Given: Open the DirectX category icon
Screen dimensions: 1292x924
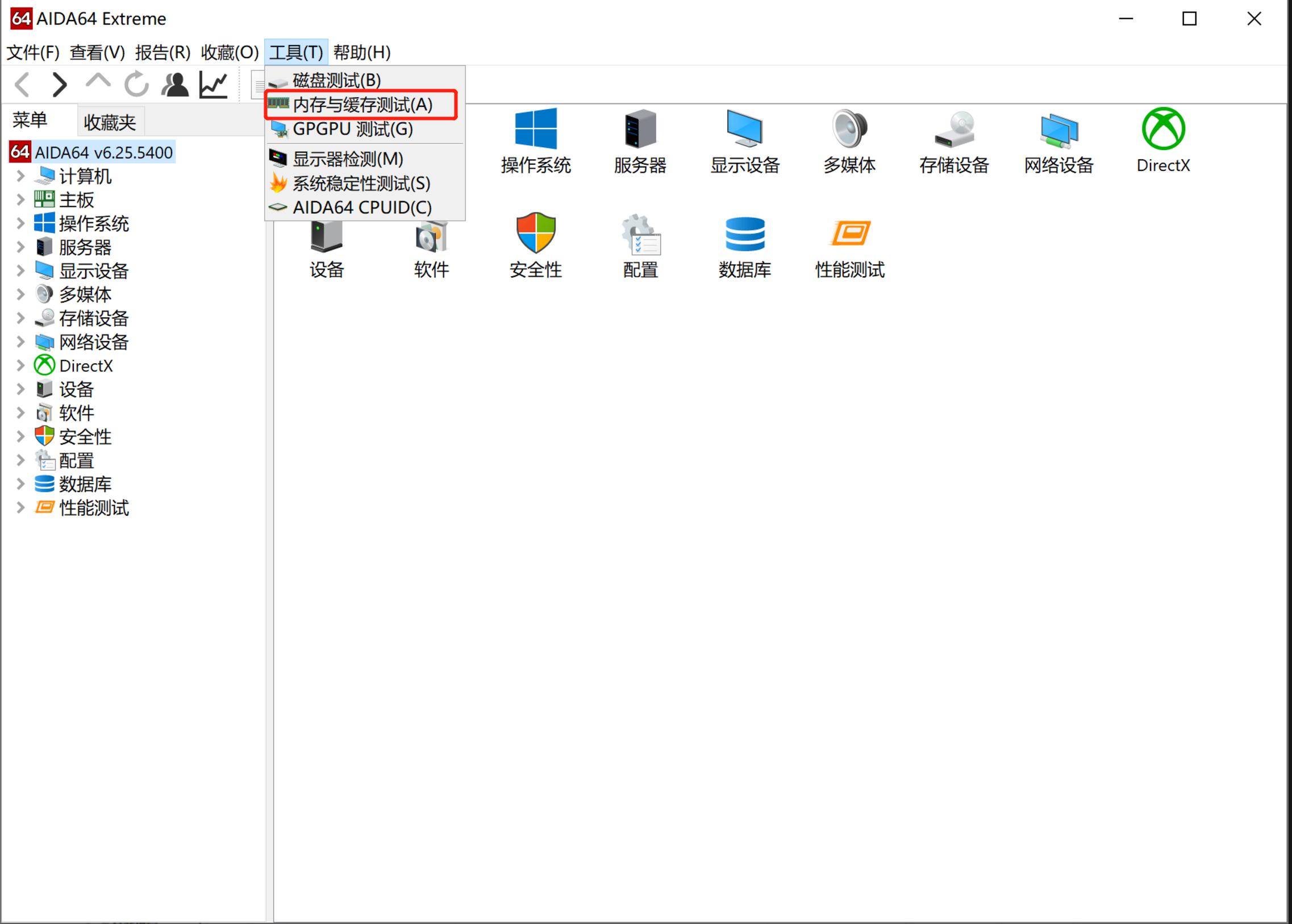Looking at the screenshot, I should [1162, 136].
